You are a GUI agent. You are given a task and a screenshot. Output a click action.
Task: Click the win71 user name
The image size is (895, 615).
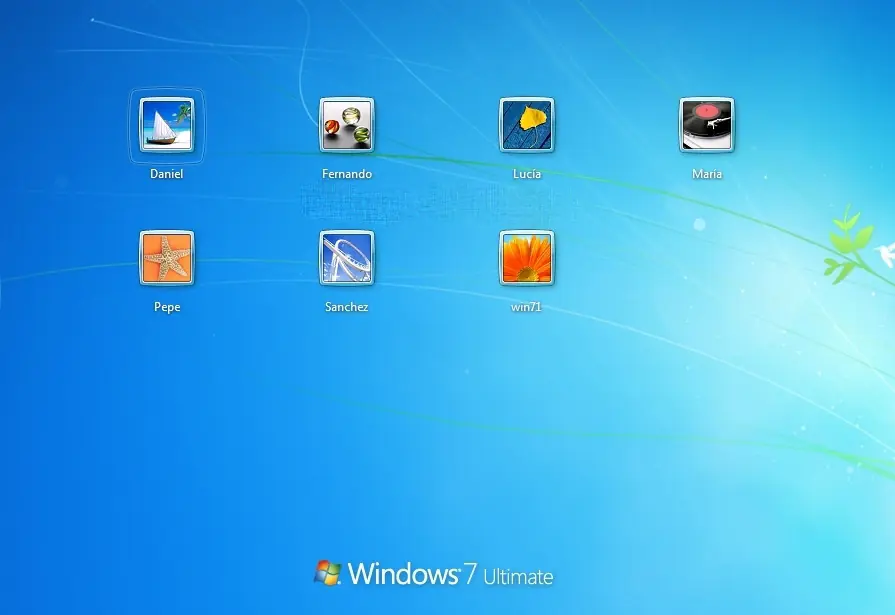click(x=526, y=307)
